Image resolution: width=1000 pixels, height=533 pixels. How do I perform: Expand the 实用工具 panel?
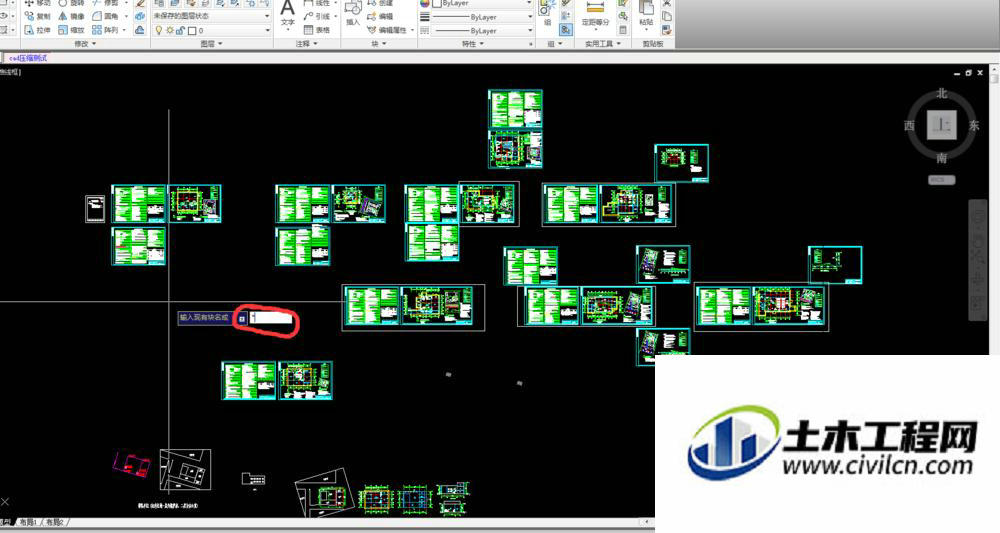(603, 44)
